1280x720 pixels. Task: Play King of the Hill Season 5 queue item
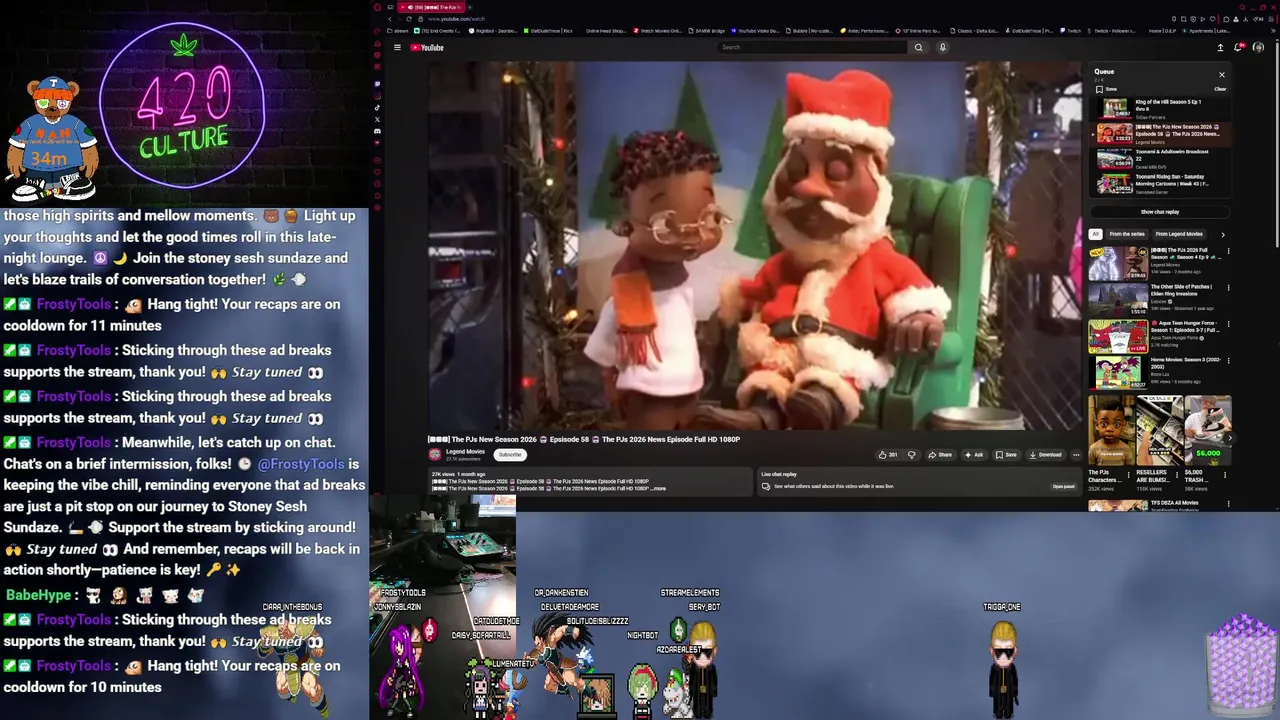1160,107
